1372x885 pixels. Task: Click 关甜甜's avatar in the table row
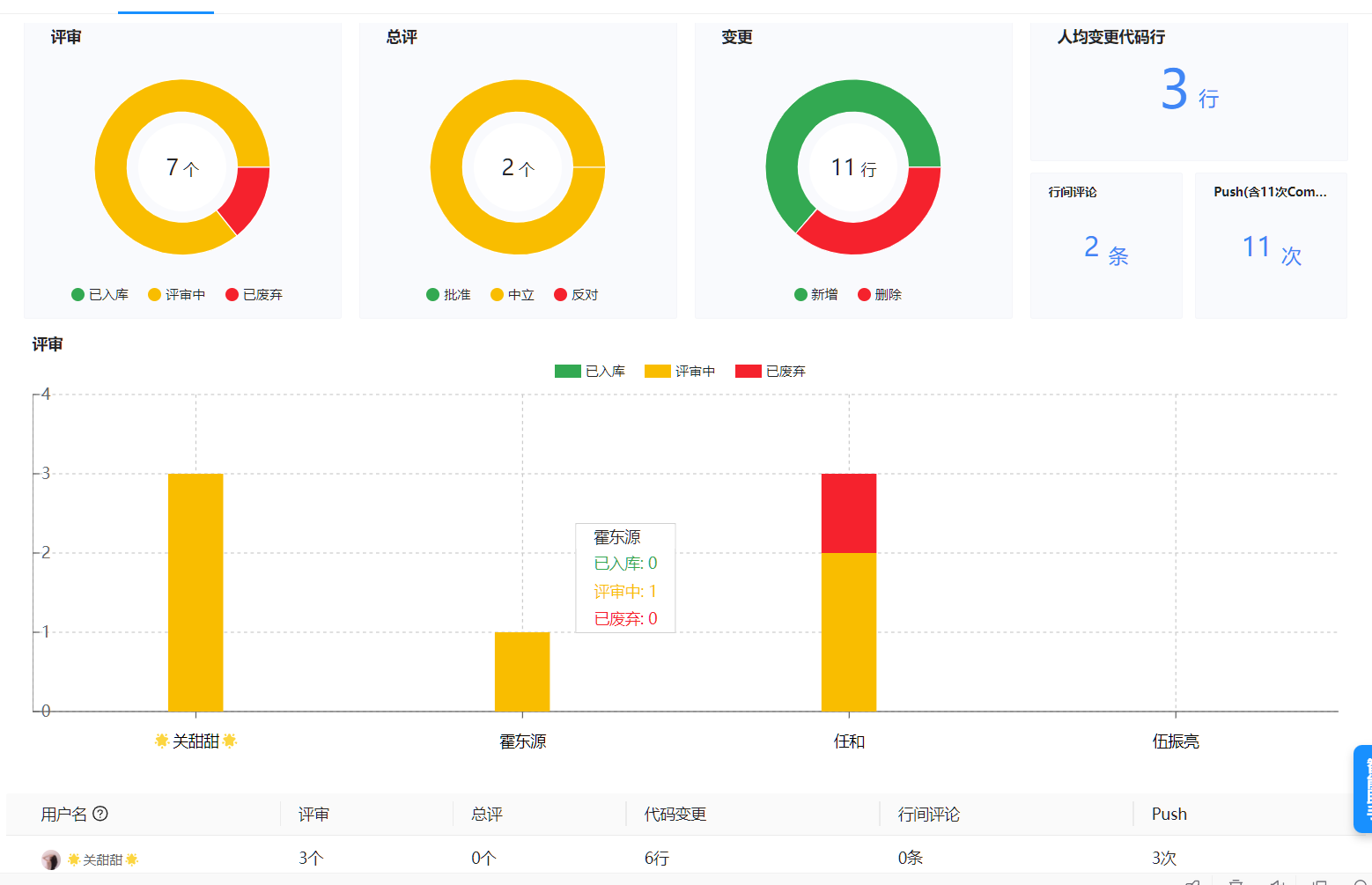click(x=51, y=859)
